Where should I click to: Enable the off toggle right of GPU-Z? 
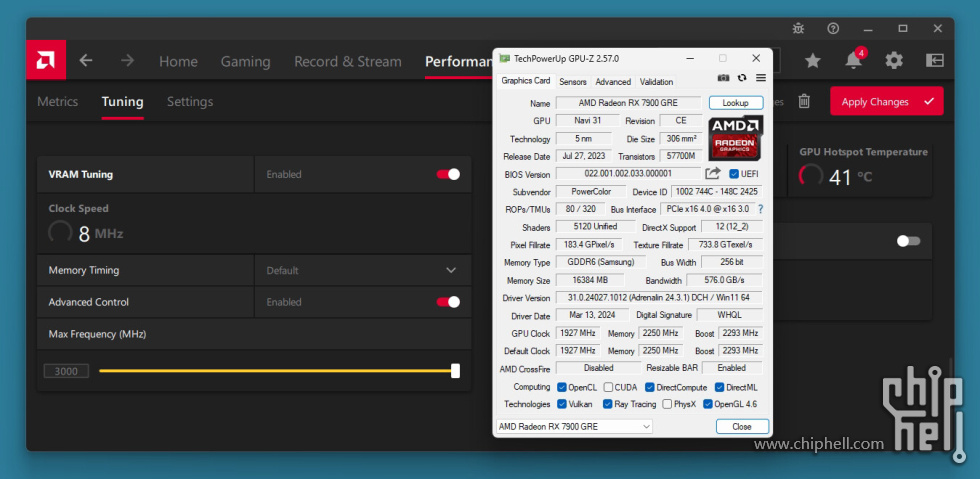click(908, 241)
